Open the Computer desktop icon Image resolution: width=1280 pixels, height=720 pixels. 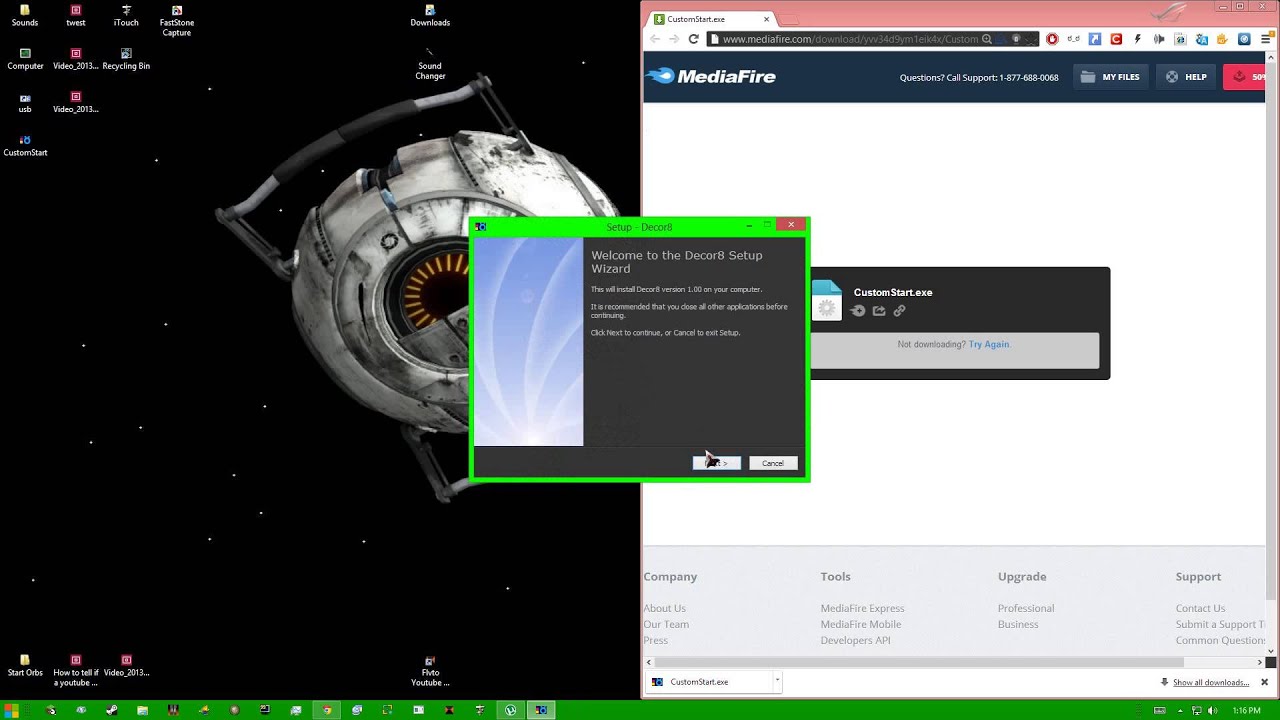click(x=25, y=59)
